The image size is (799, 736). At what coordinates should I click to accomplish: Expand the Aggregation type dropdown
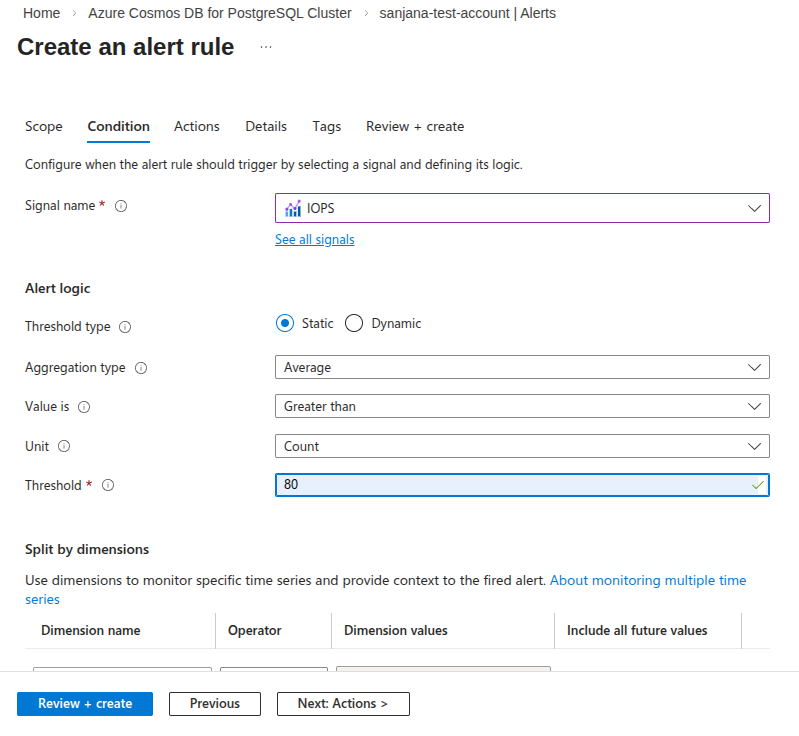(522, 367)
